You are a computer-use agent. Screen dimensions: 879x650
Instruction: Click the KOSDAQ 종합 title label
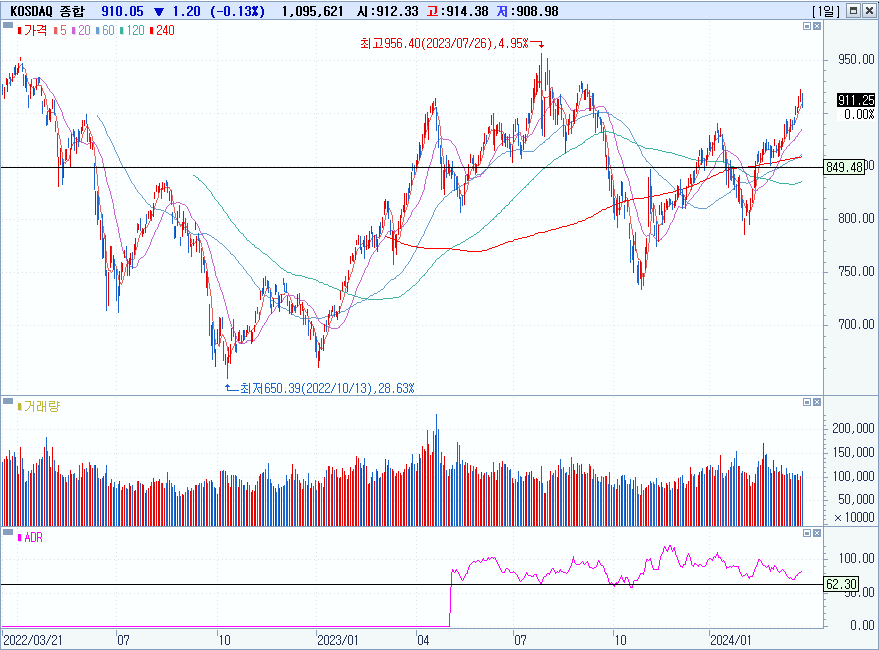[x=47, y=11]
